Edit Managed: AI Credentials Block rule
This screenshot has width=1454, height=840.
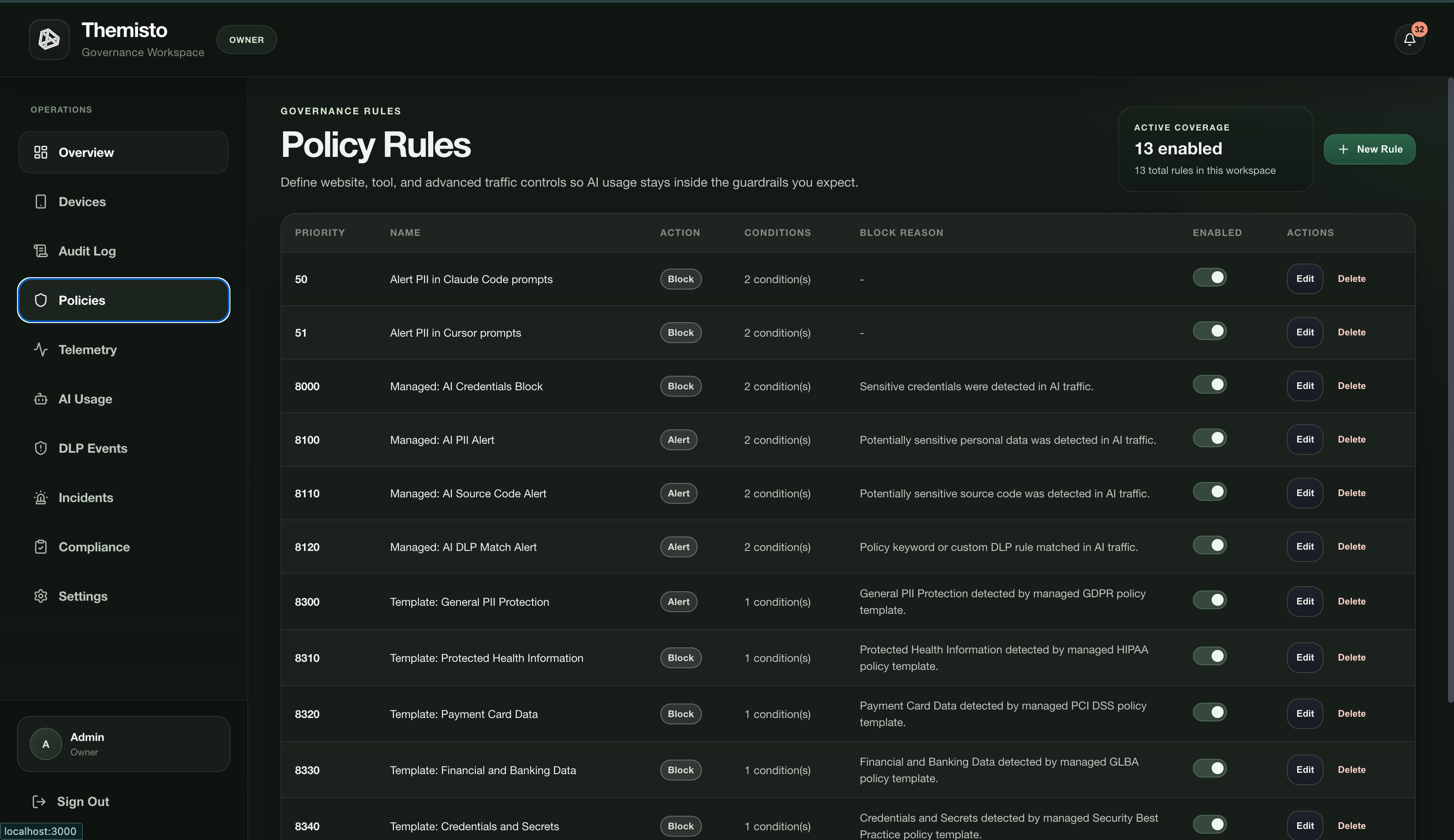1304,386
